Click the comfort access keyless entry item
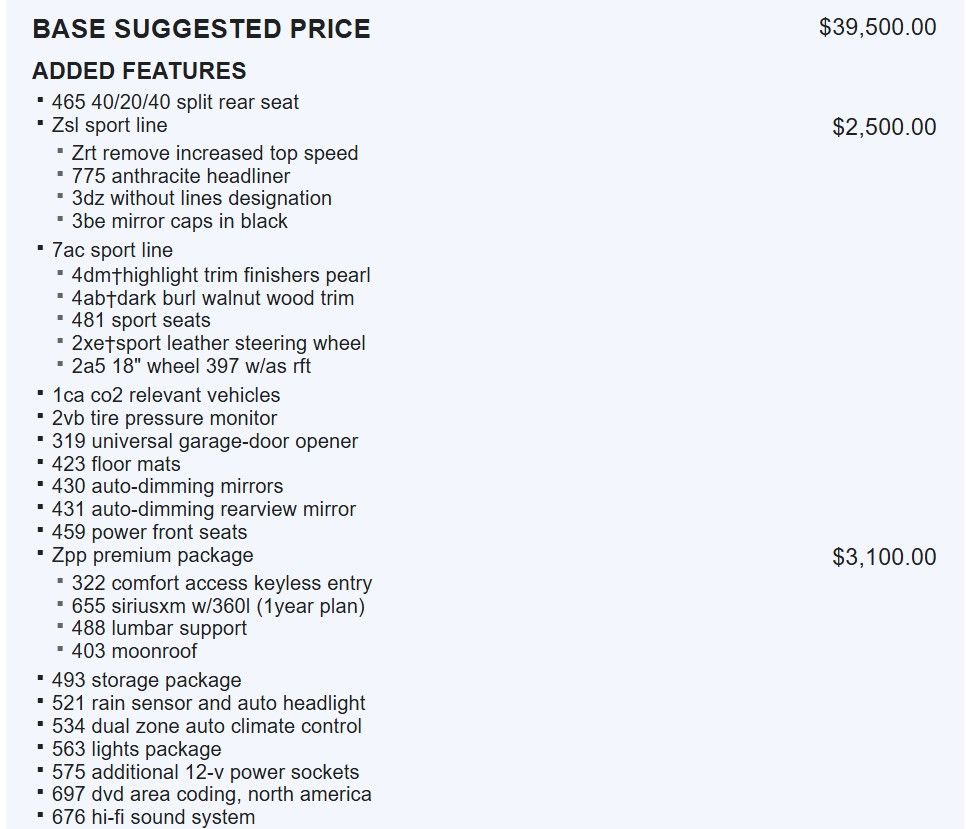Viewport: 967px width, 829px height. click(221, 583)
